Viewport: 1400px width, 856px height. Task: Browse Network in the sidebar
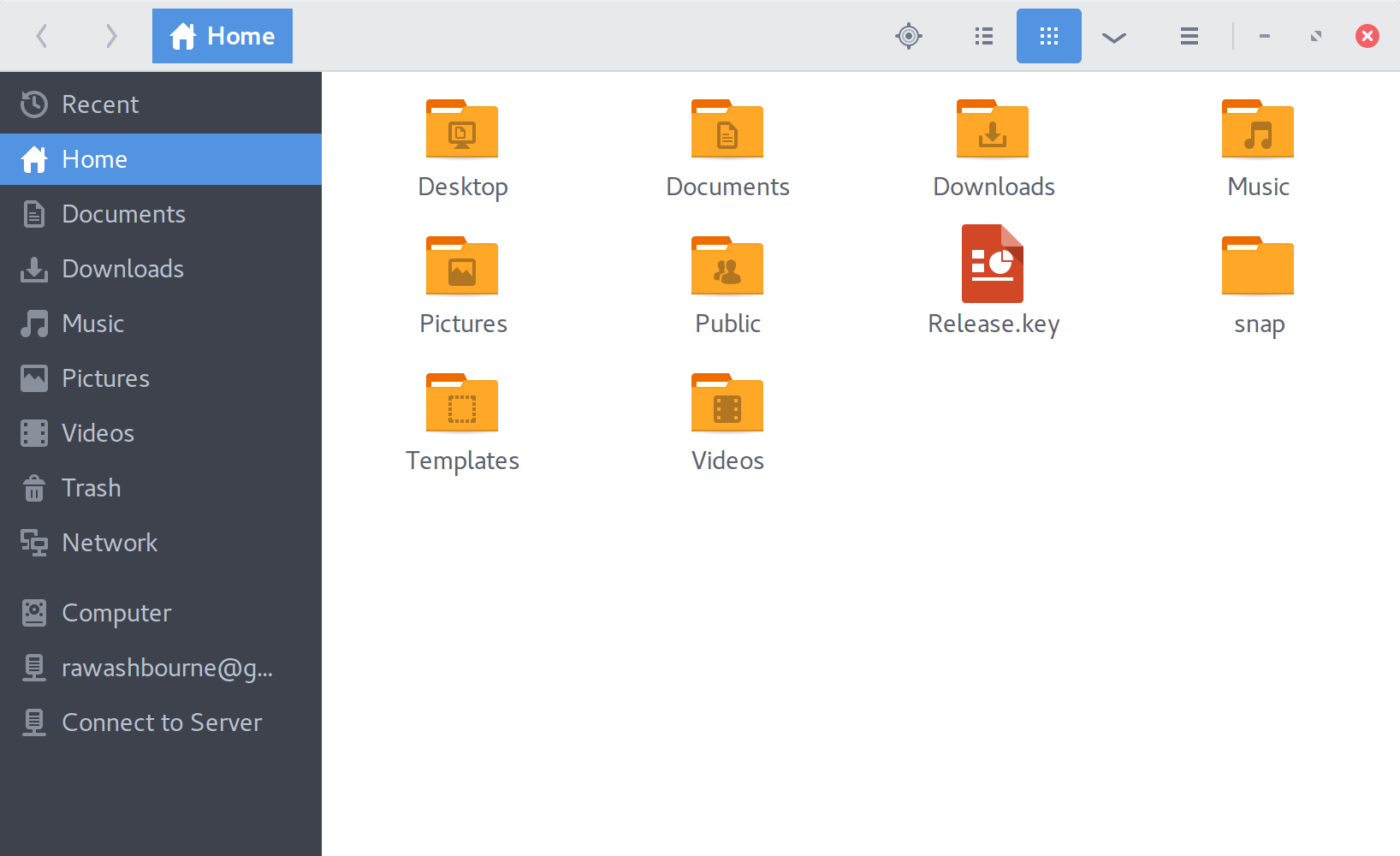tap(110, 543)
